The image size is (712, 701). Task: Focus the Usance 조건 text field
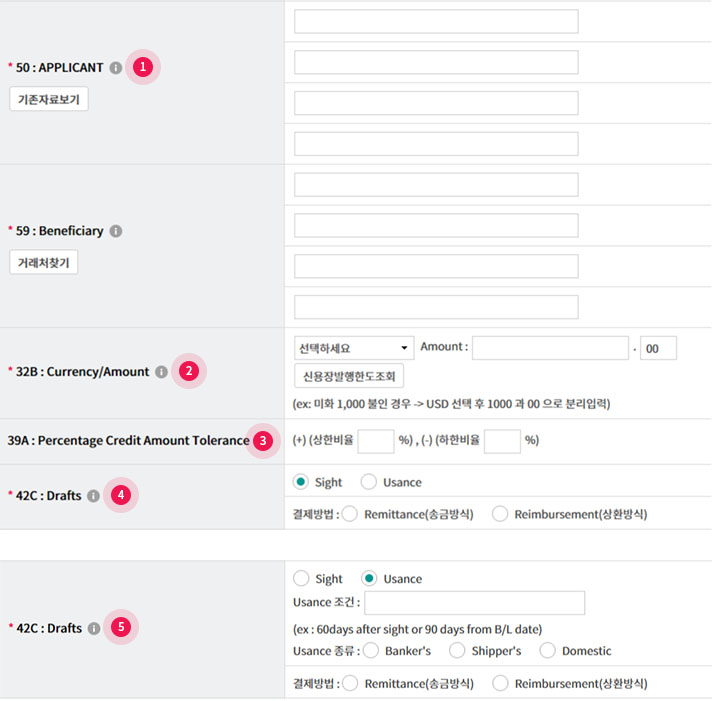(x=475, y=603)
